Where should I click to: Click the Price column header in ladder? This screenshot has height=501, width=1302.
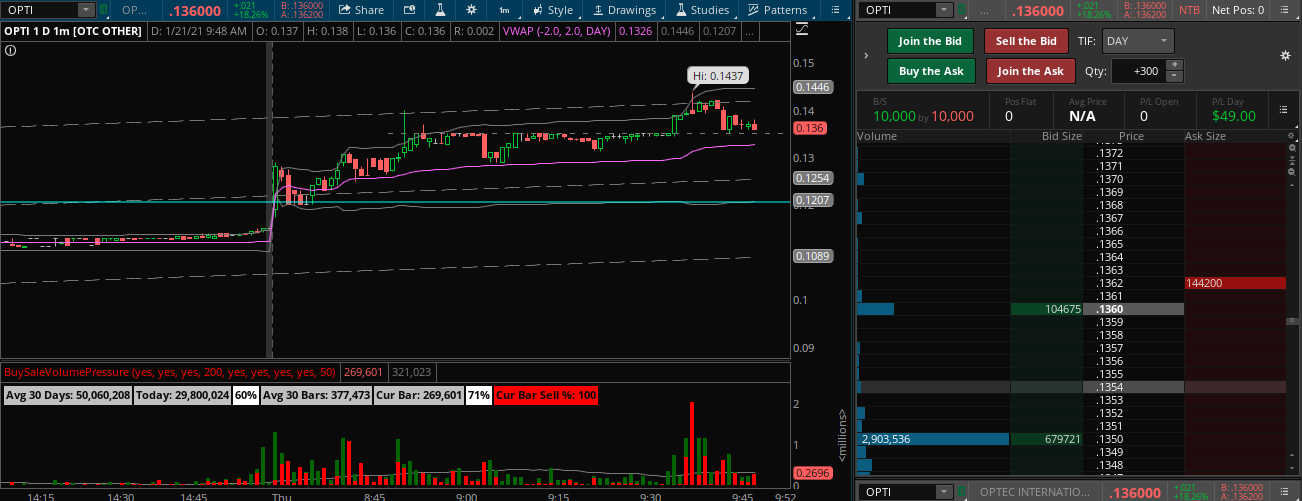tap(1131, 136)
